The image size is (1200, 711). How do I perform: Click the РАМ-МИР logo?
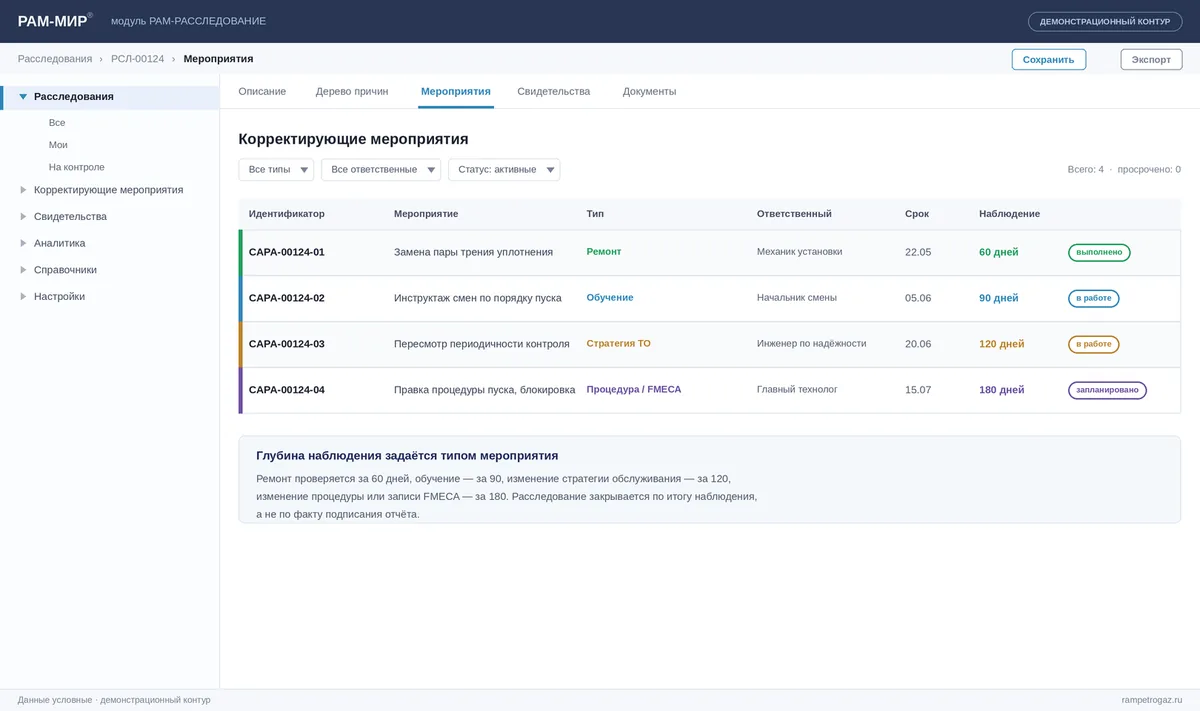point(54,20)
